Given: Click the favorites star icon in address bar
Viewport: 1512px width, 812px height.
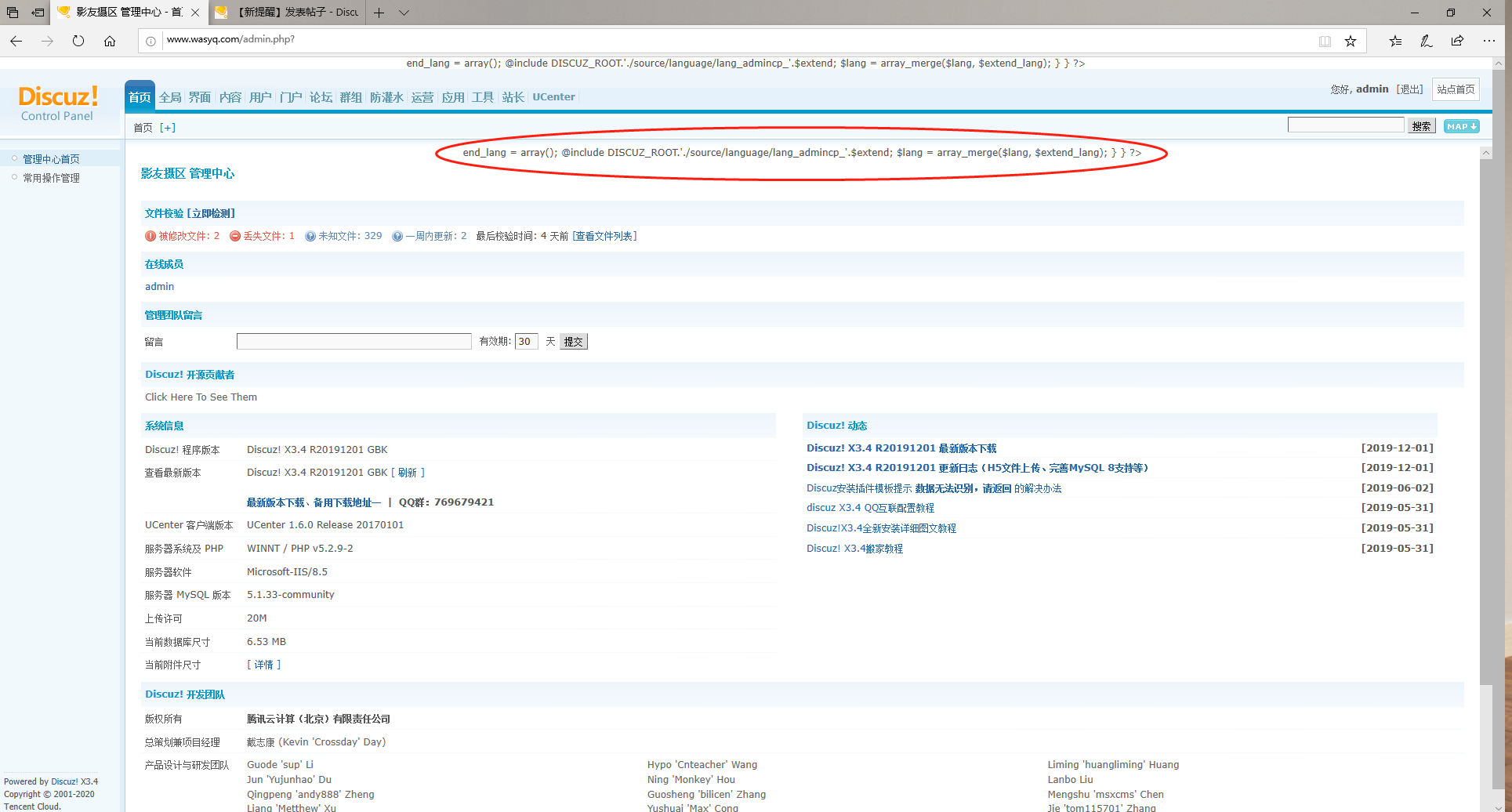Looking at the screenshot, I should coord(1351,41).
